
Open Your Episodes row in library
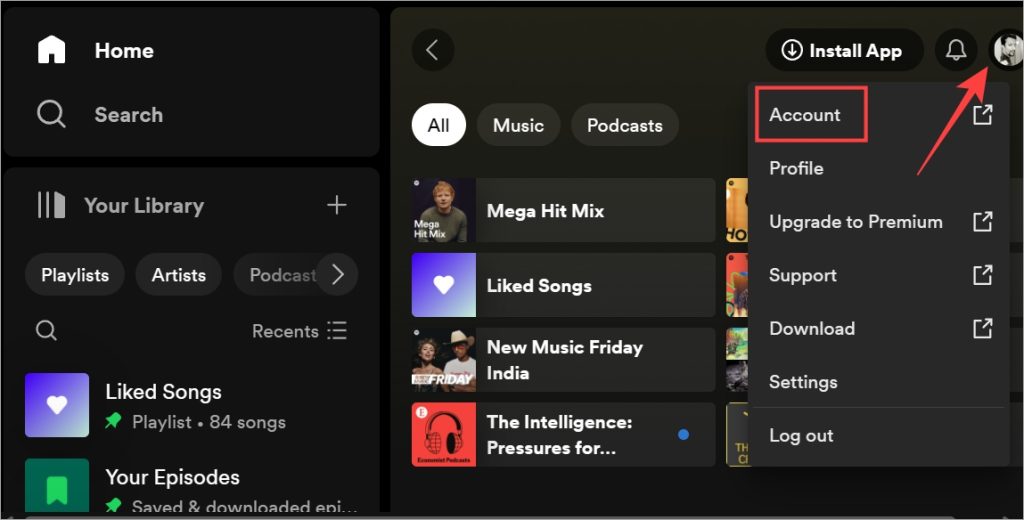191,485
